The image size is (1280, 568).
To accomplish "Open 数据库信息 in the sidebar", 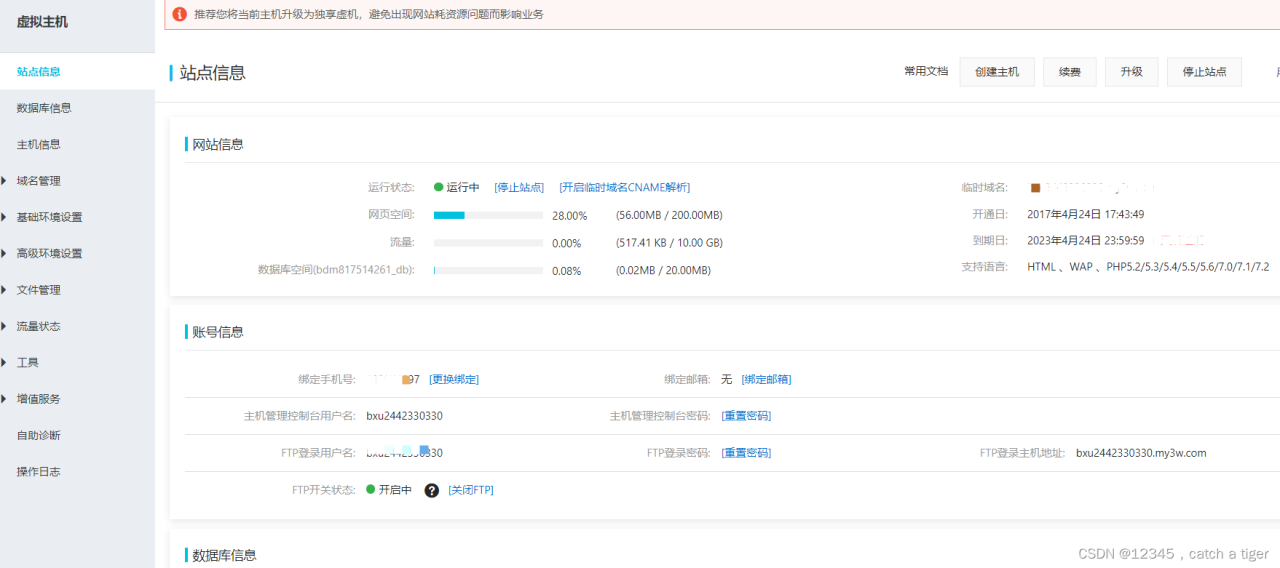I will click(44, 108).
